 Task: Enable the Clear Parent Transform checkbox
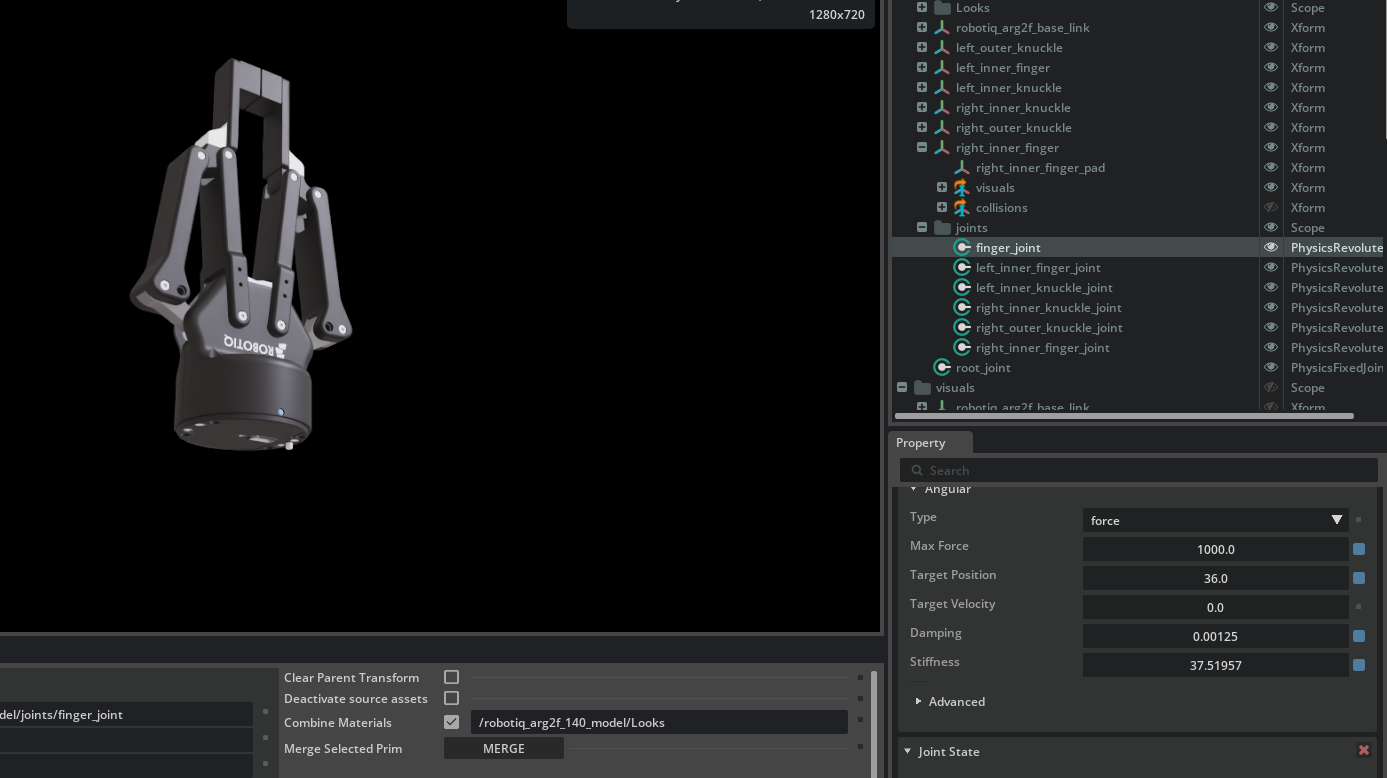coord(451,677)
